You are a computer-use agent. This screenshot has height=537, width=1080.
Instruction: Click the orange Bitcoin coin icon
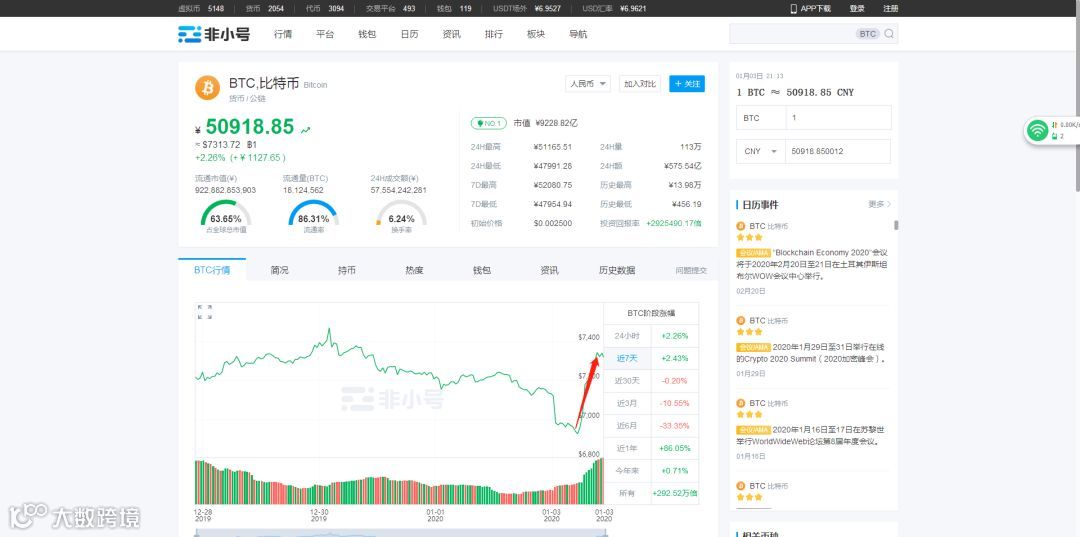coord(207,87)
